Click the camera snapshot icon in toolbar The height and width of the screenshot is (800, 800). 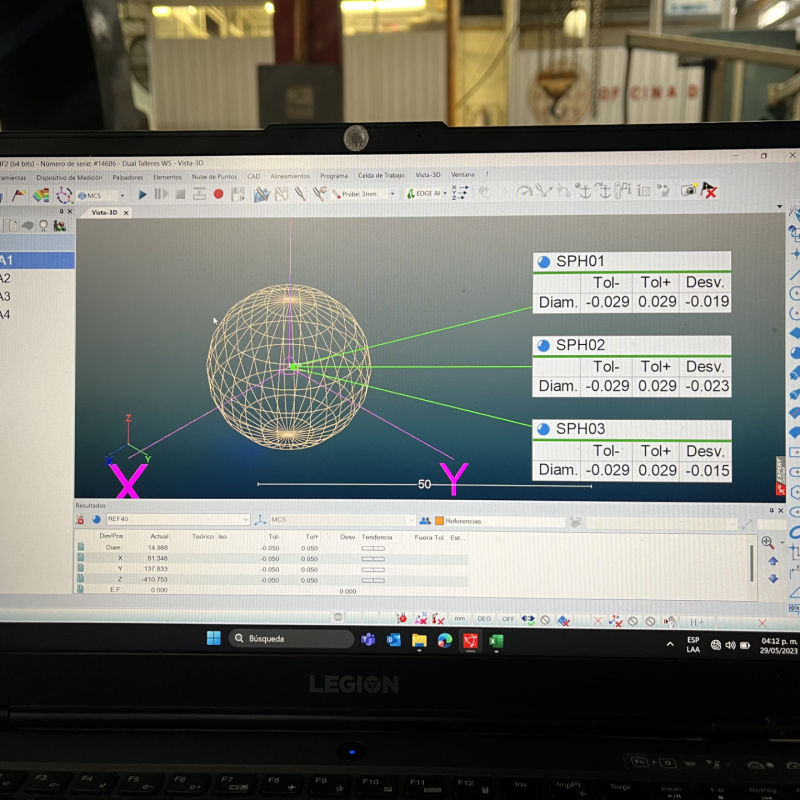[x=688, y=190]
